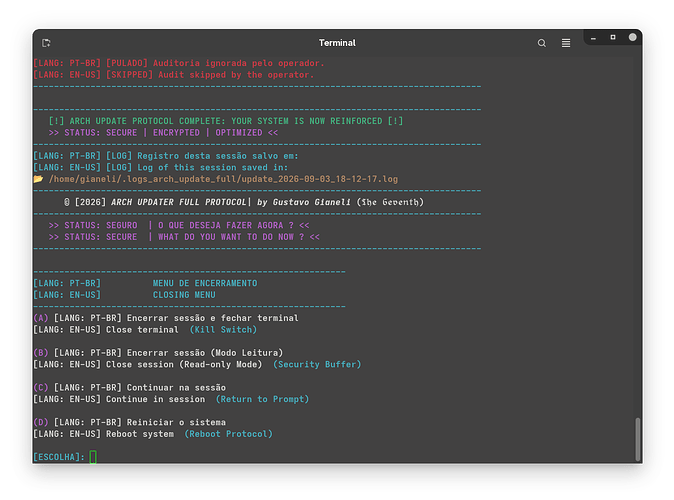Image resolution: width=674 pixels, height=500 pixels.
Task: Click option (A) Encerrar sessão e fechar terminal
Action: pos(166,318)
